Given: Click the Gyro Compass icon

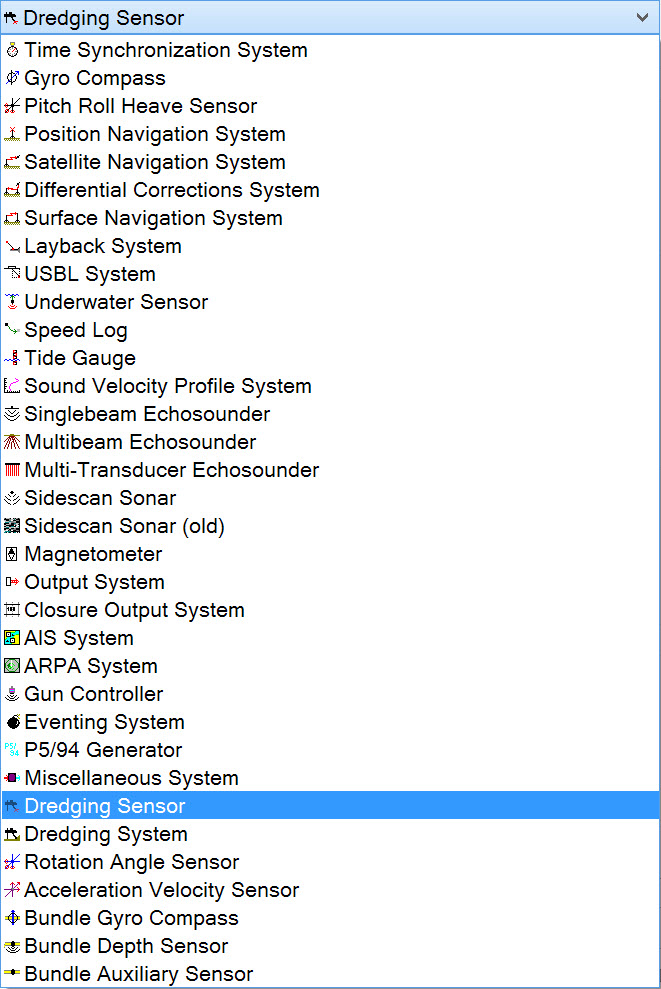Looking at the screenshot, I should [x=12, y=78].
